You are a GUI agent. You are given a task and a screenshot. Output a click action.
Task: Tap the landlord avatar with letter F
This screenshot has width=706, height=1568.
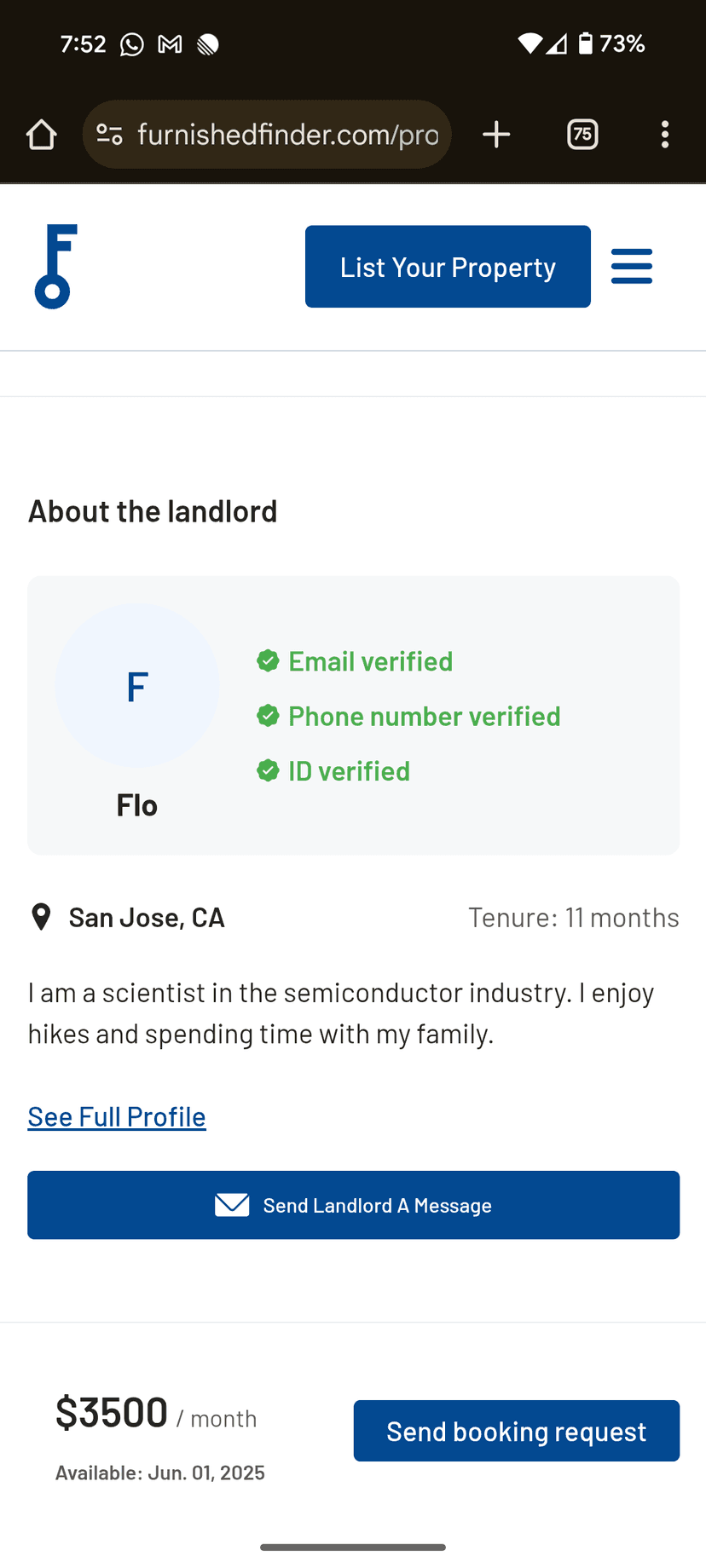coord(137,686)
